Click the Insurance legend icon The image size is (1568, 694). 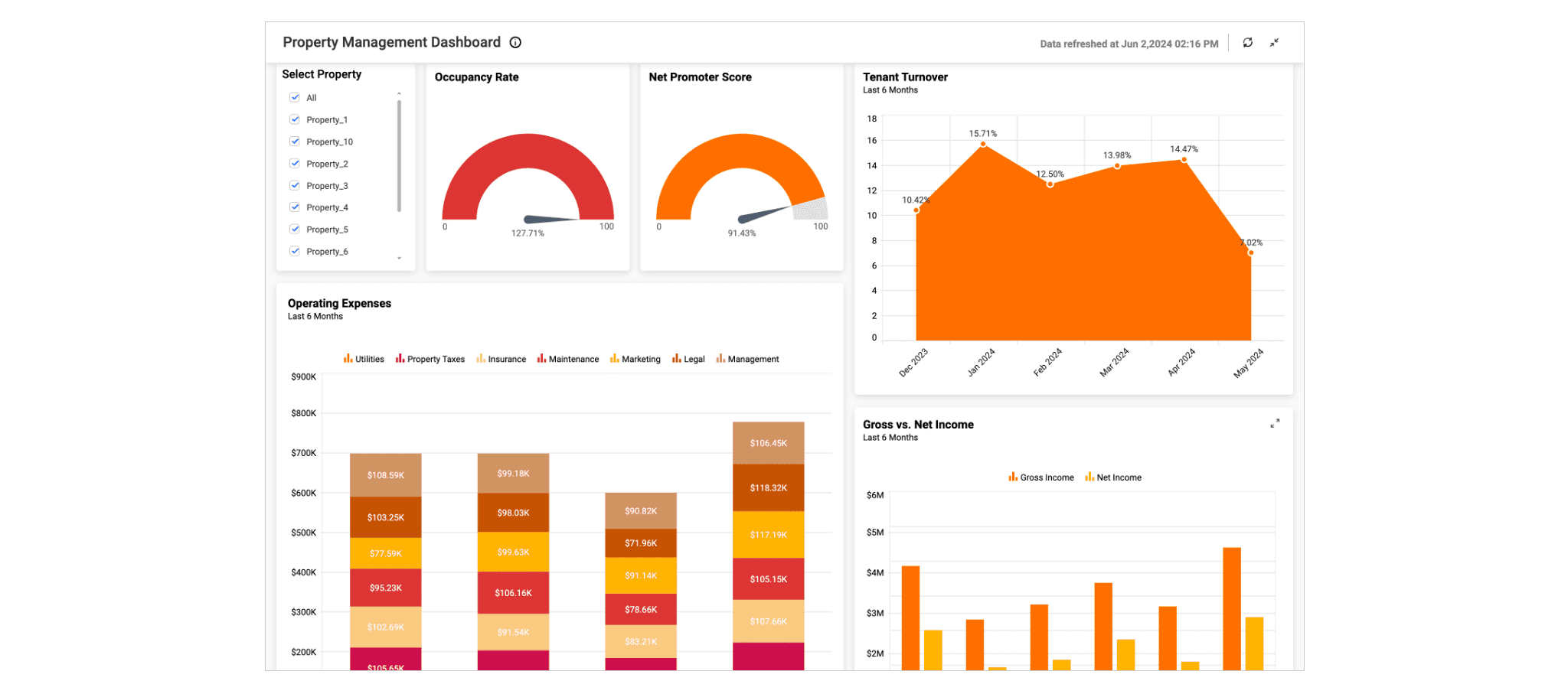[x=480, y=358]
